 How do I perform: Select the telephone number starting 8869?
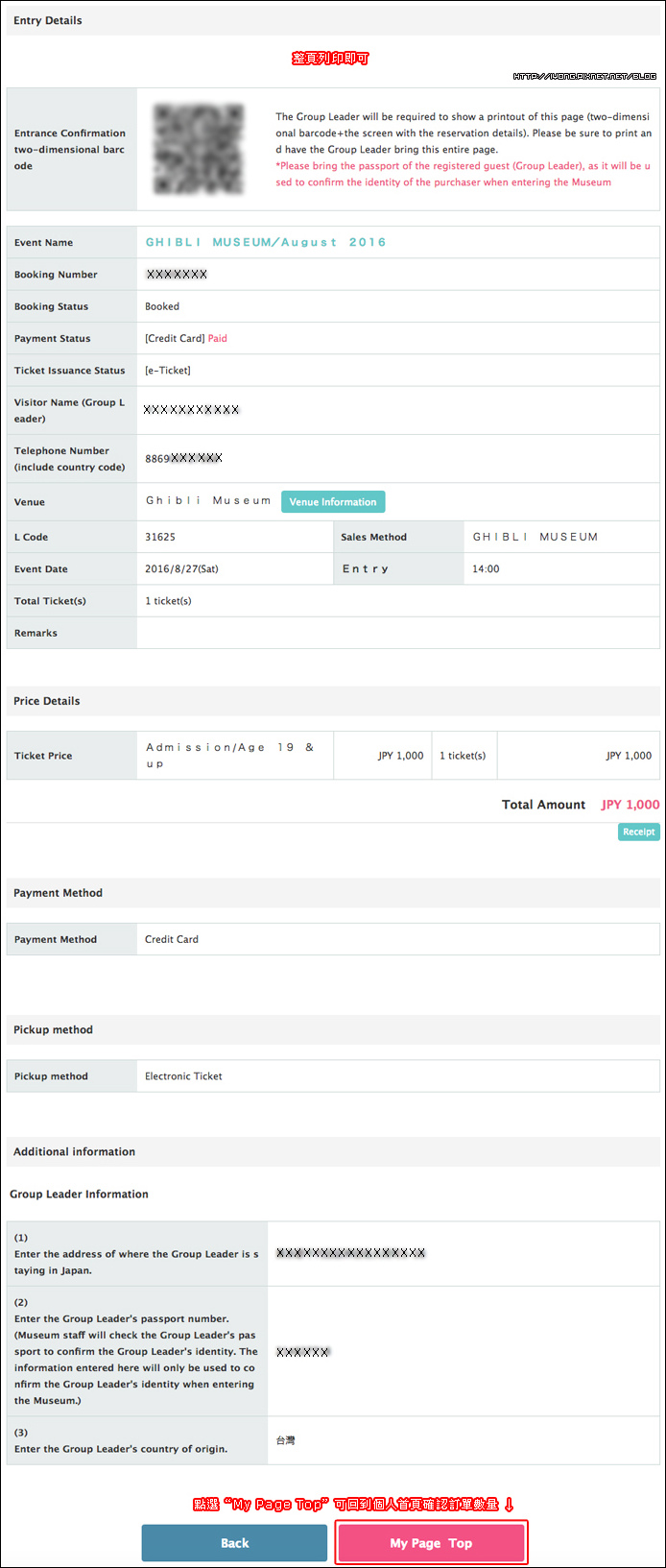pos(183,458)
